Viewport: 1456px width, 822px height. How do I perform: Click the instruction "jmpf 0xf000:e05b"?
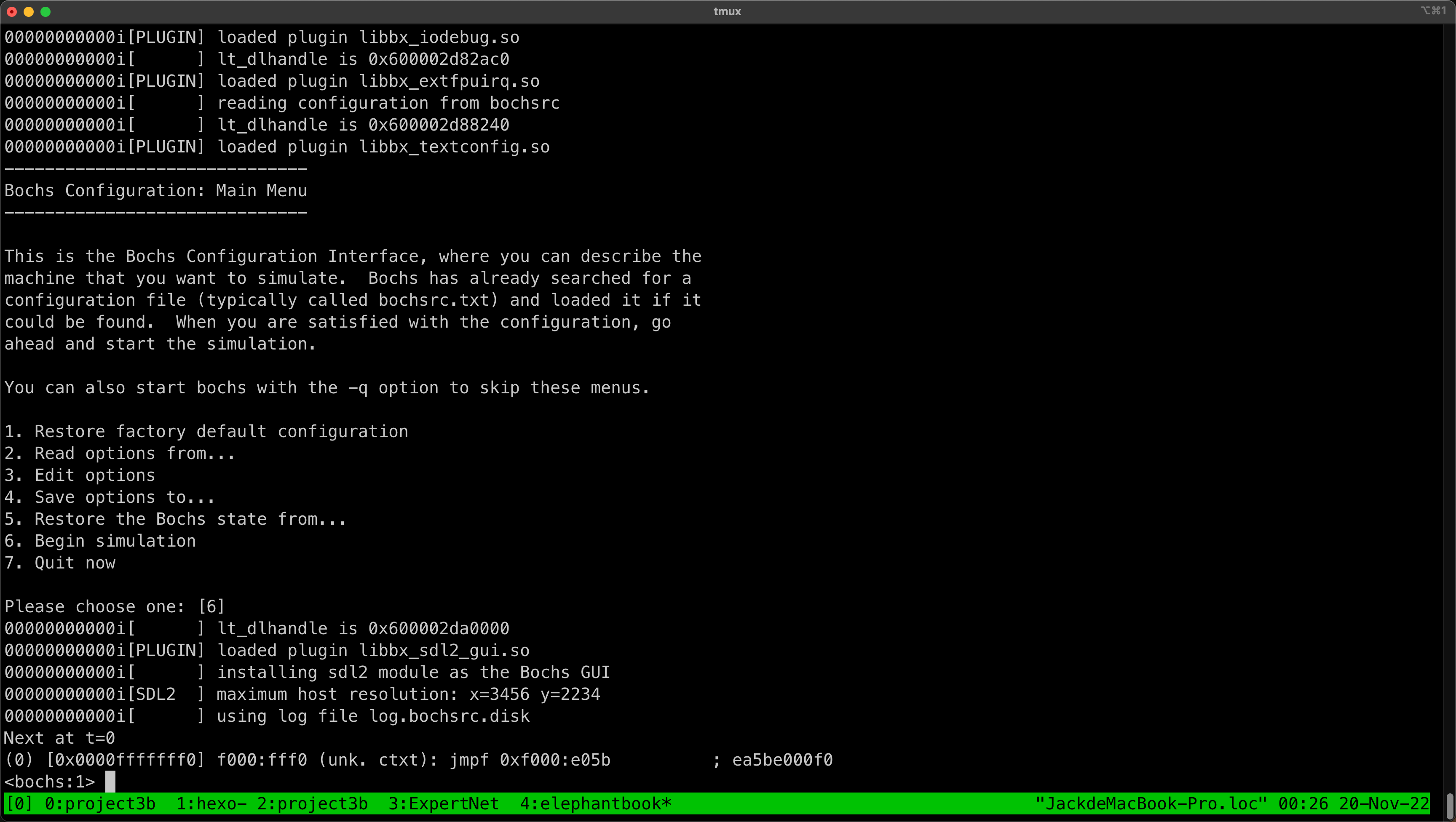(x=530, y=761)
